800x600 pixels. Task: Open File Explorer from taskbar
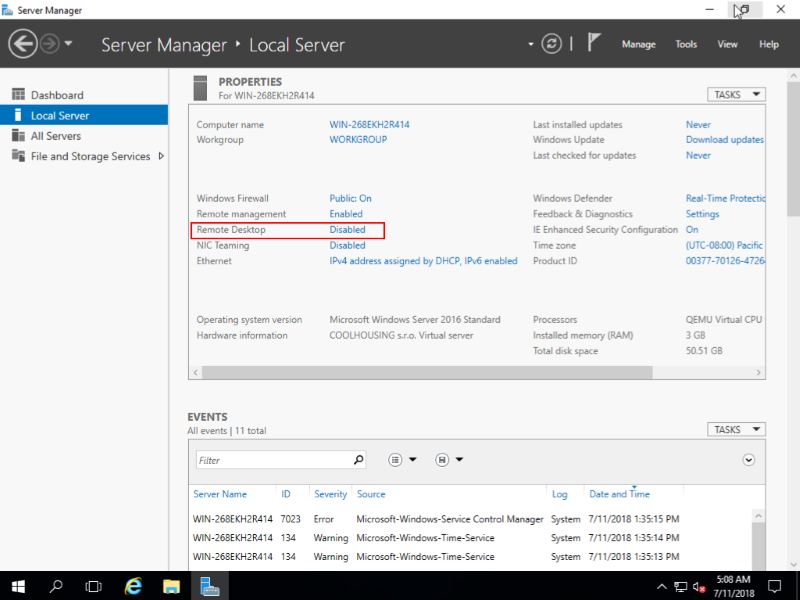pyautogui.click(x=171, y=586)
